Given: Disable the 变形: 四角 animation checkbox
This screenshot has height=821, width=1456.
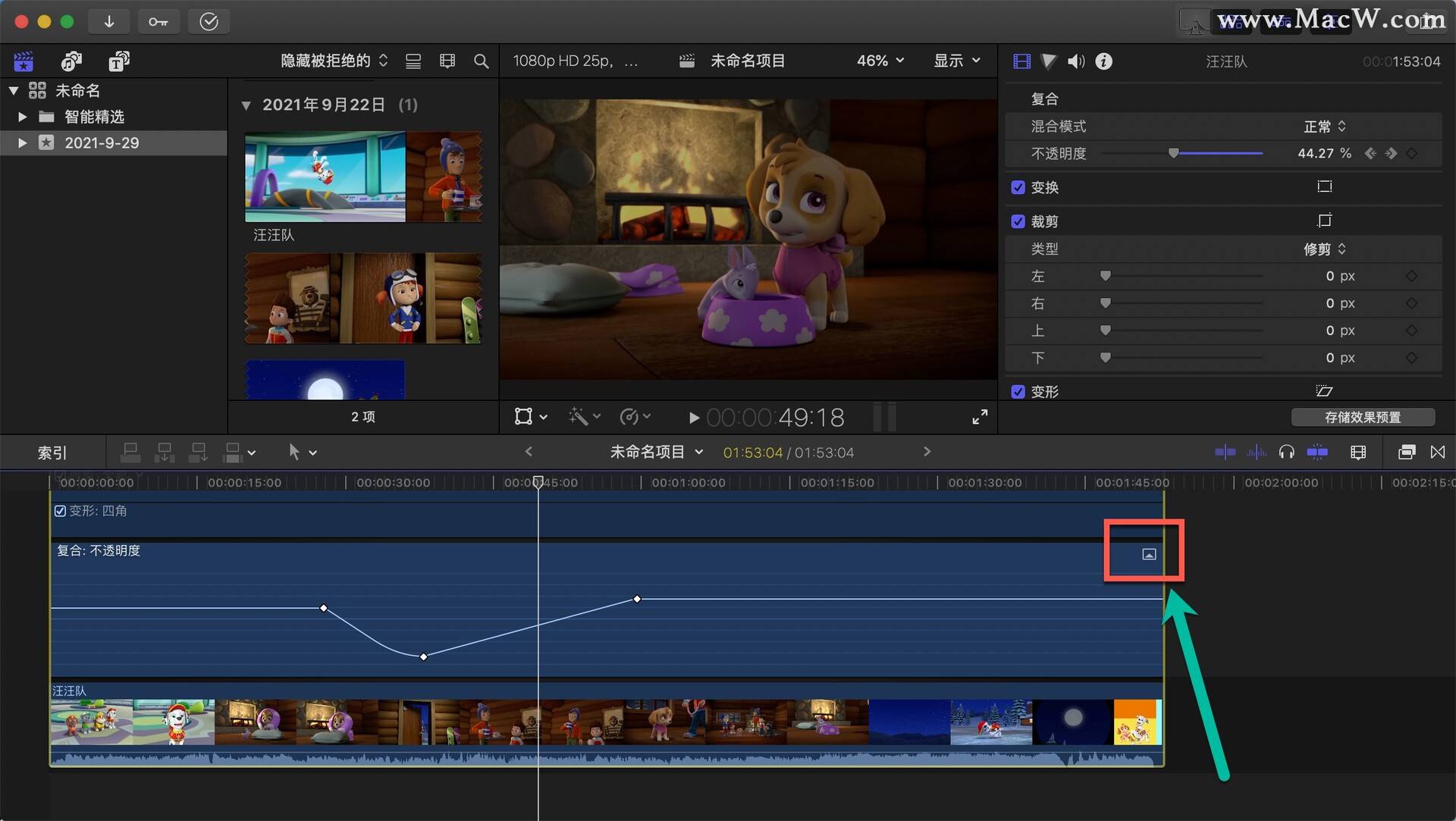Looking at the screenshot, I should point(60,511).
